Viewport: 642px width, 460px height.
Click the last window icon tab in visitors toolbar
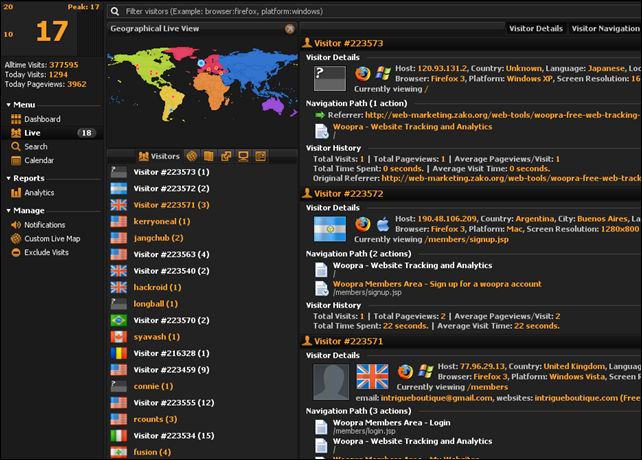coord(260,156)
